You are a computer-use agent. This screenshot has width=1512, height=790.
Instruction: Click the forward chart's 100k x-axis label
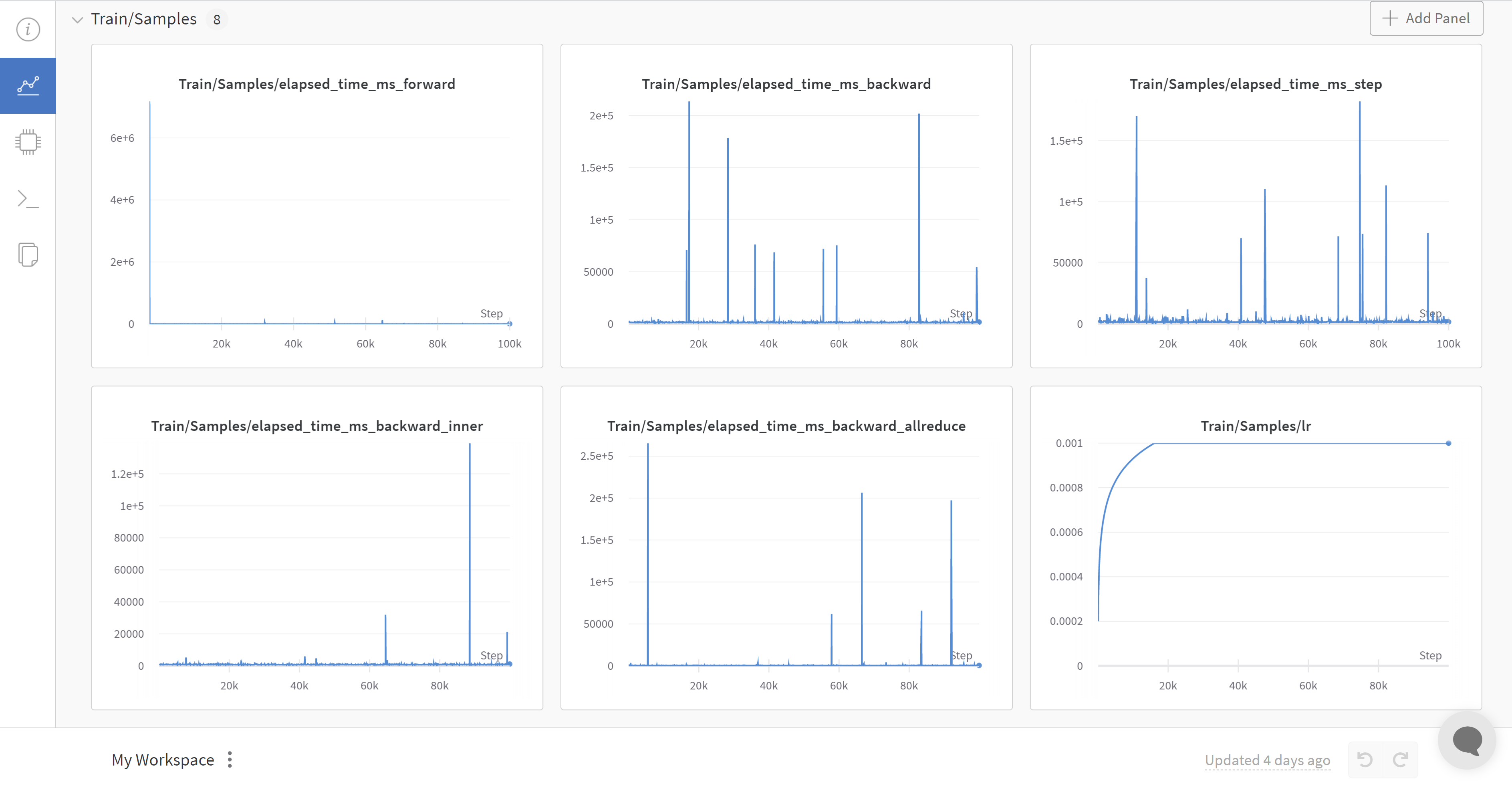510,343
